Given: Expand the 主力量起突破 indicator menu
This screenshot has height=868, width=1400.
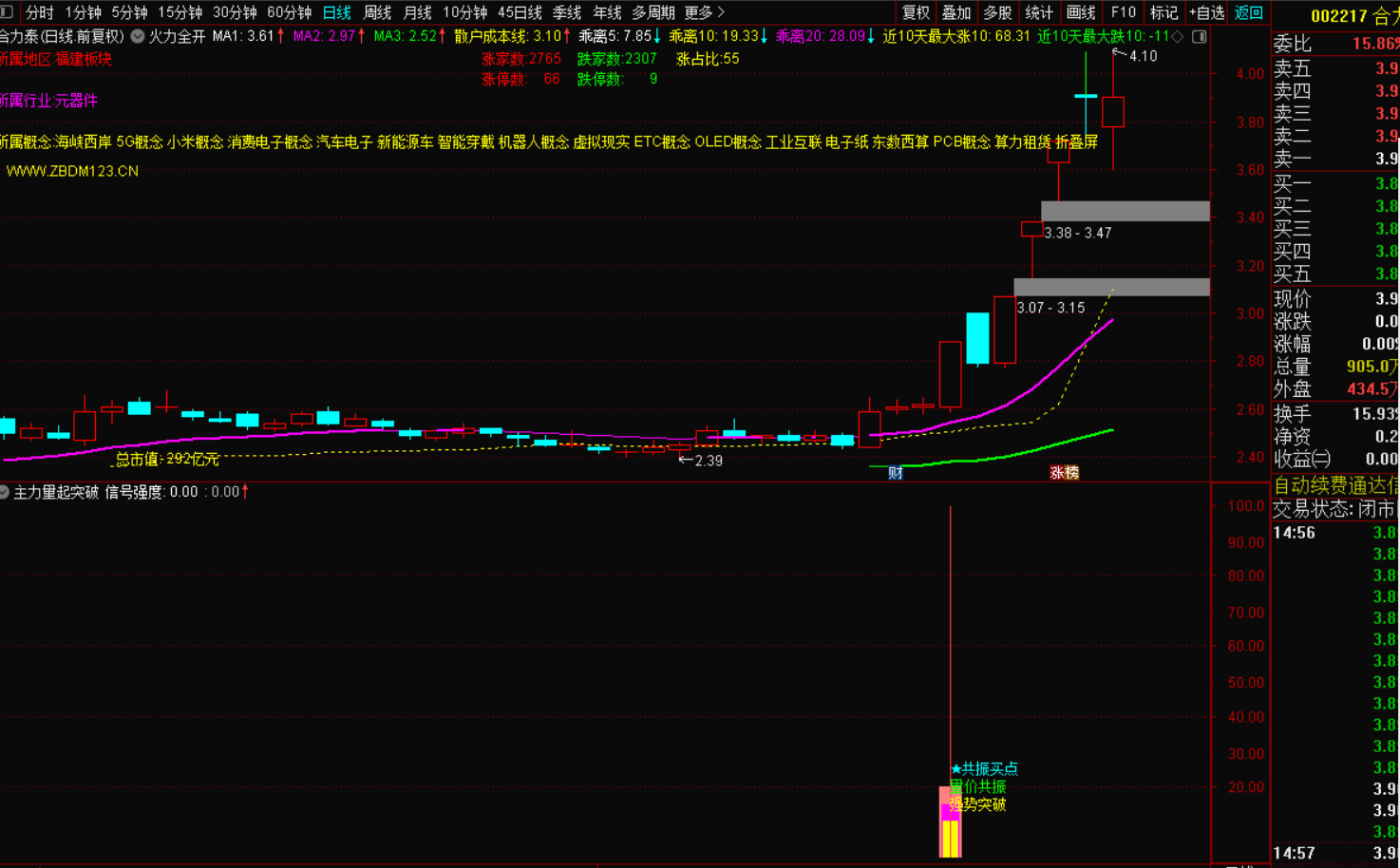Looking at the screenshot, I should [5, 492].
